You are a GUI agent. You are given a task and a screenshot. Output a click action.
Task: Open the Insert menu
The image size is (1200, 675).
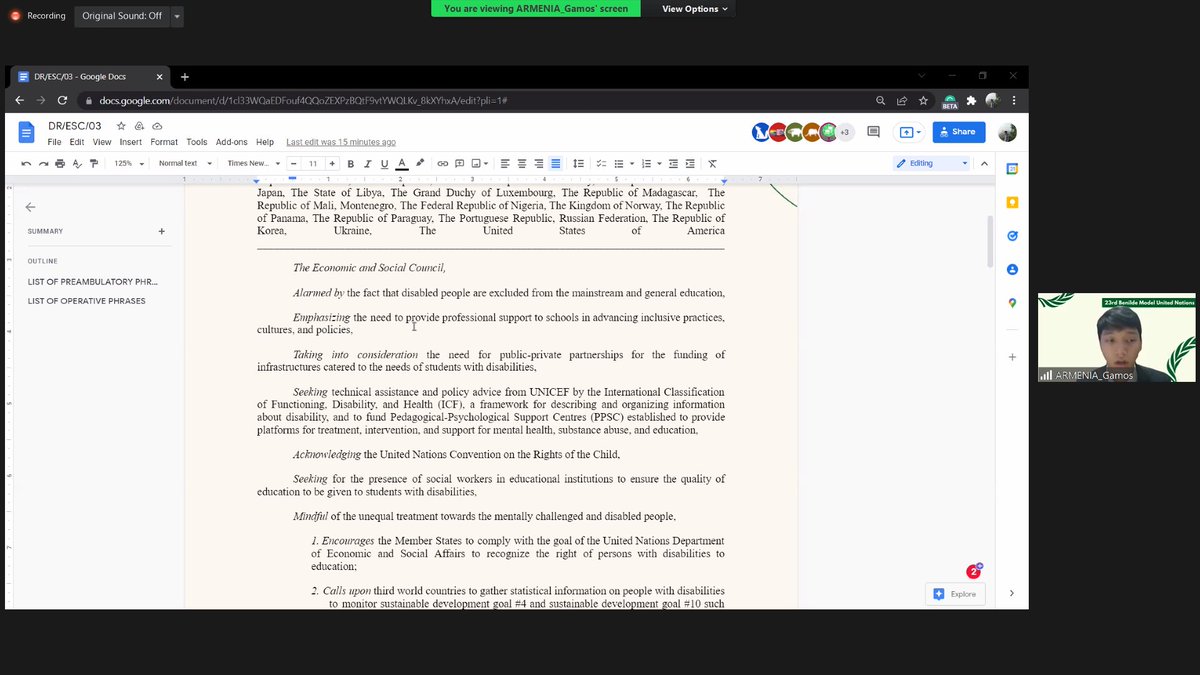pos(131,142)
